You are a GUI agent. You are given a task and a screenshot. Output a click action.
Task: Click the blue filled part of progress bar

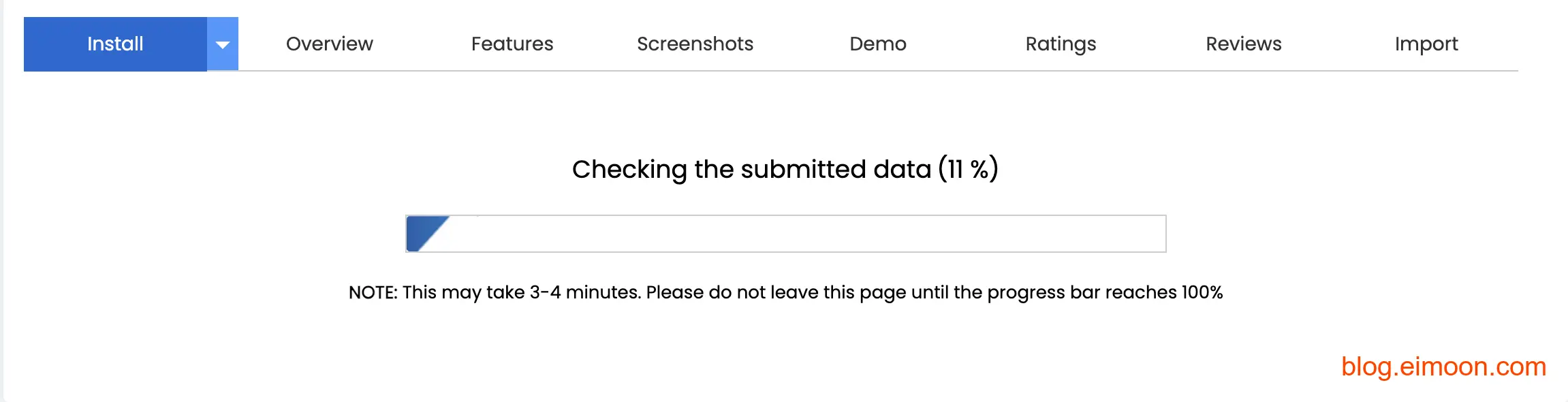pos(421,232)
